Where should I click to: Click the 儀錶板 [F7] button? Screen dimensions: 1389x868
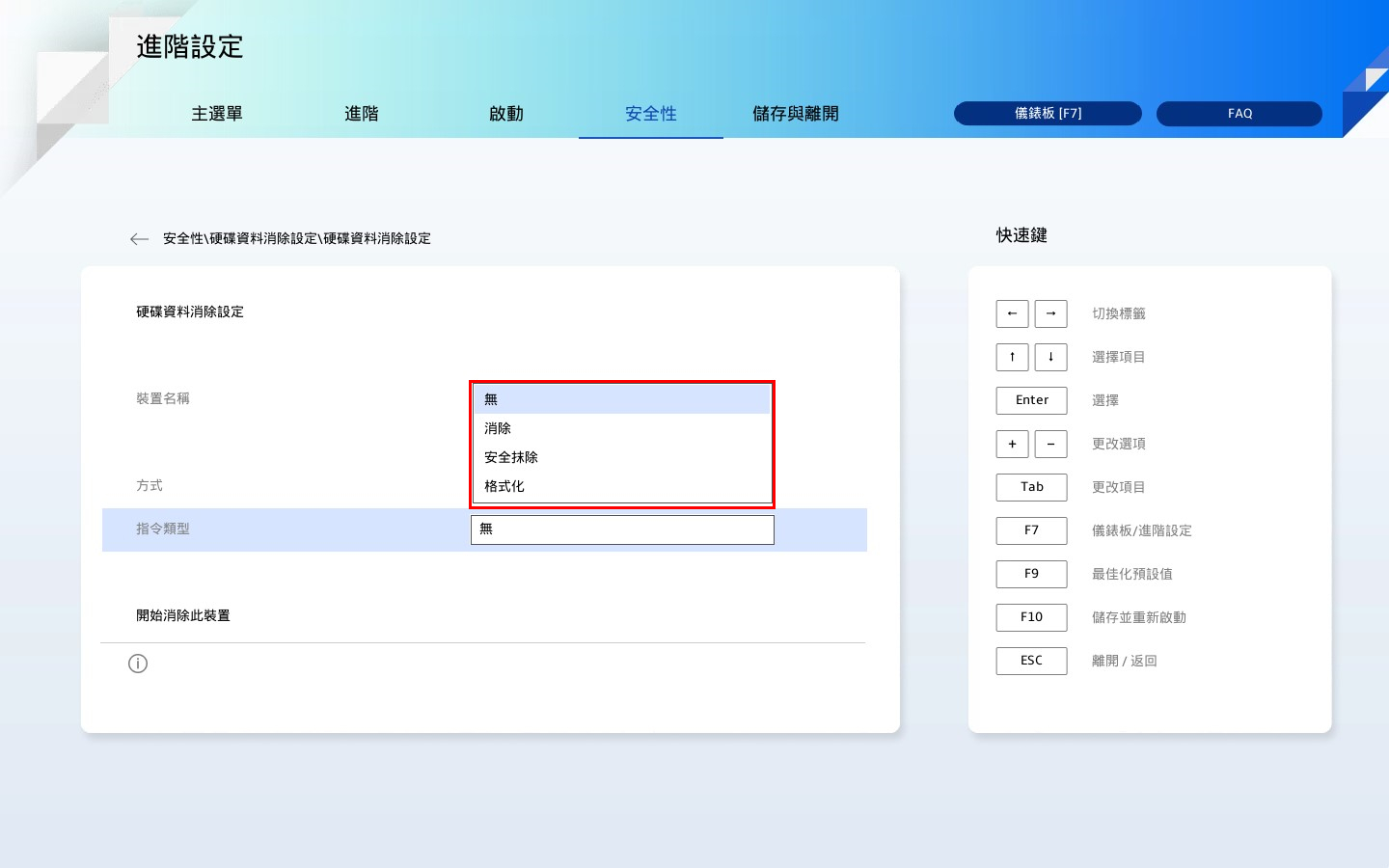(x=1048, y=114)
